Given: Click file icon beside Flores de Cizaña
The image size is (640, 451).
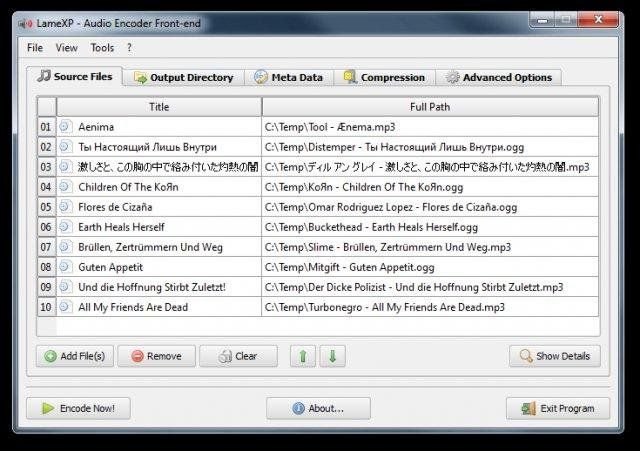Looking at the screenshot, I should coord(65,207).
